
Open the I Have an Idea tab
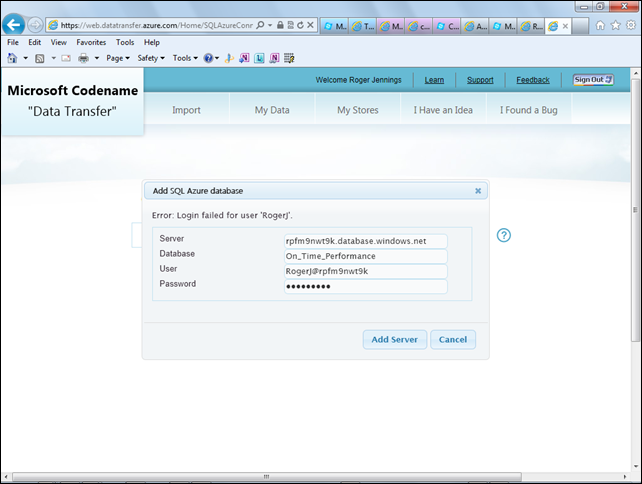tap(443, 110)
